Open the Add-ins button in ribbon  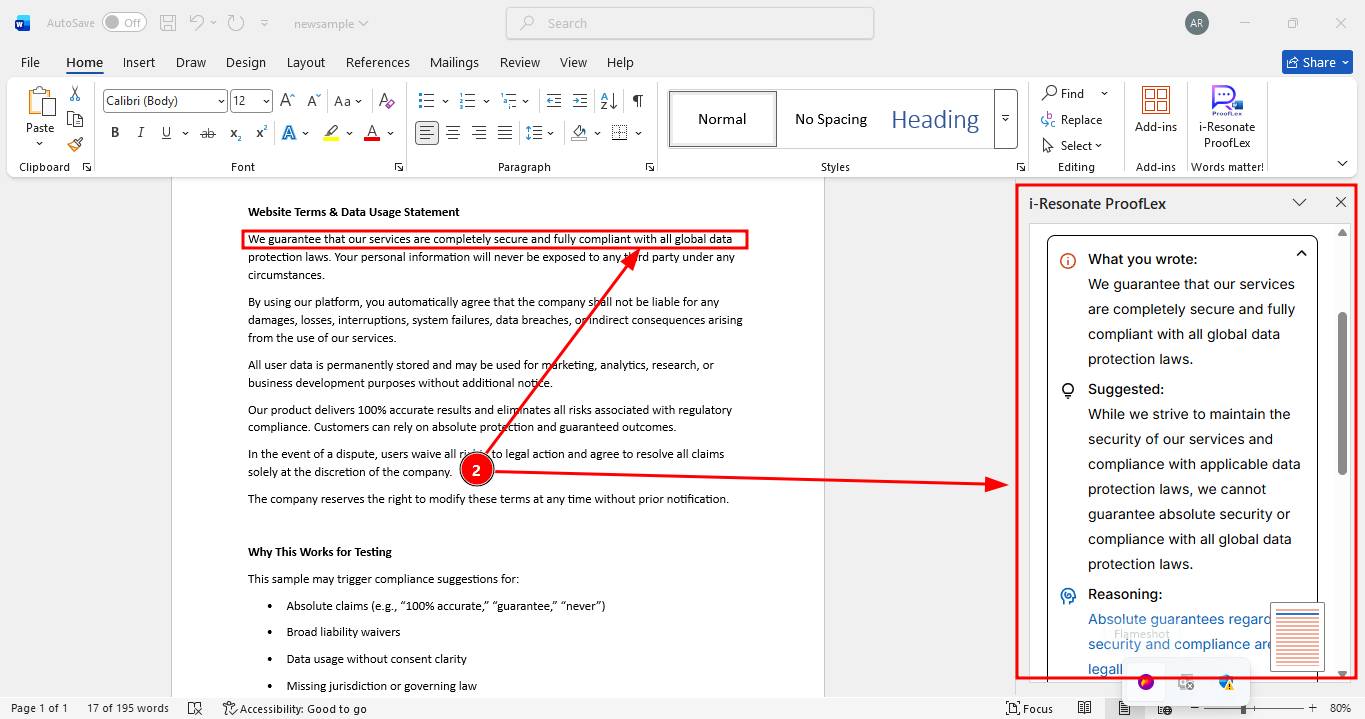pos(1155,109)
